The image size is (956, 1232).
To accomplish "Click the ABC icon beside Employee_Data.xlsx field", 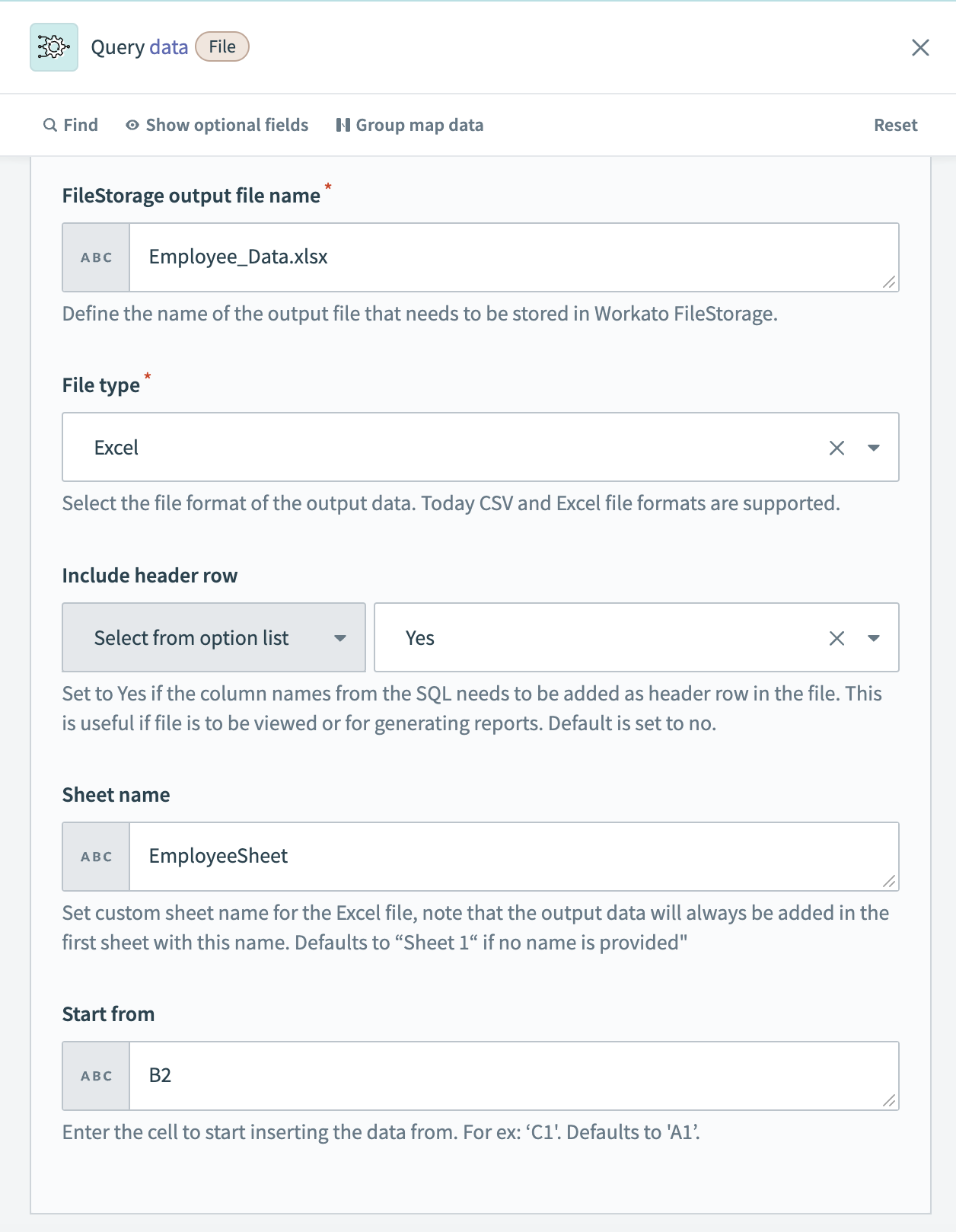I will click(x=95, y=257).
